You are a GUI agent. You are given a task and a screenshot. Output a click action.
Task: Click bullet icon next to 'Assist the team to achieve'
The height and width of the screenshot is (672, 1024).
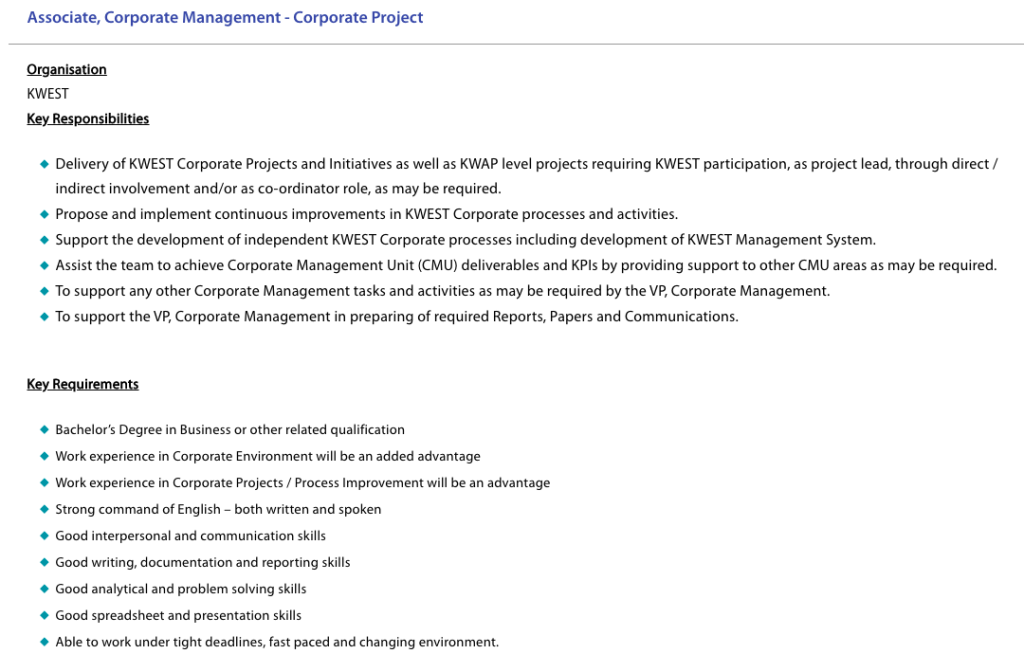click(x=44, y=266)
